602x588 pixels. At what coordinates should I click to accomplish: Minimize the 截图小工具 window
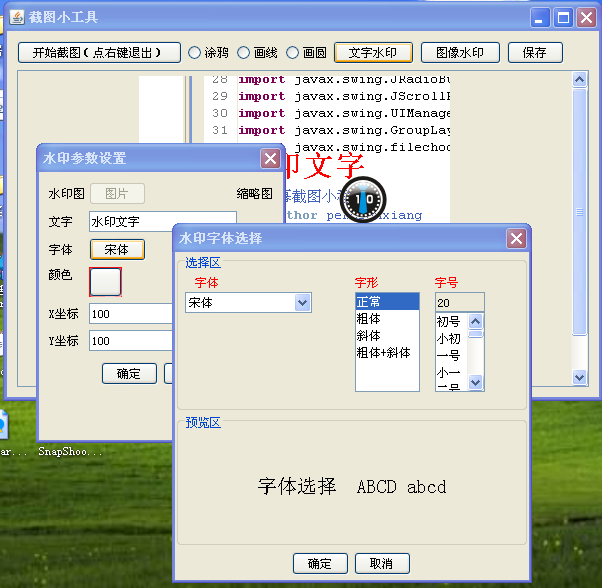[x=539, y=18]
